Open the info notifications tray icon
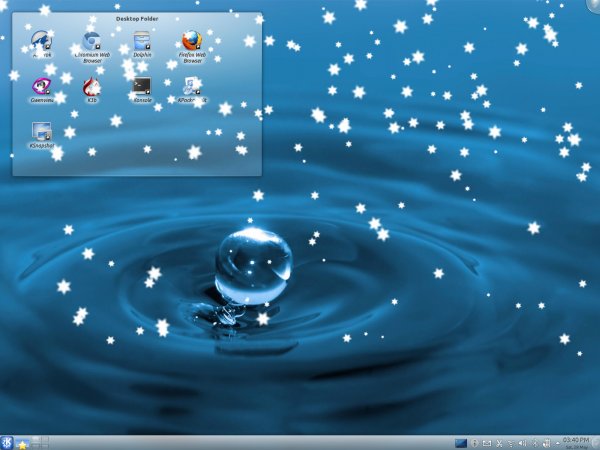Image resolution: width=600 pixels, height=450 pixels. [475, 443]
